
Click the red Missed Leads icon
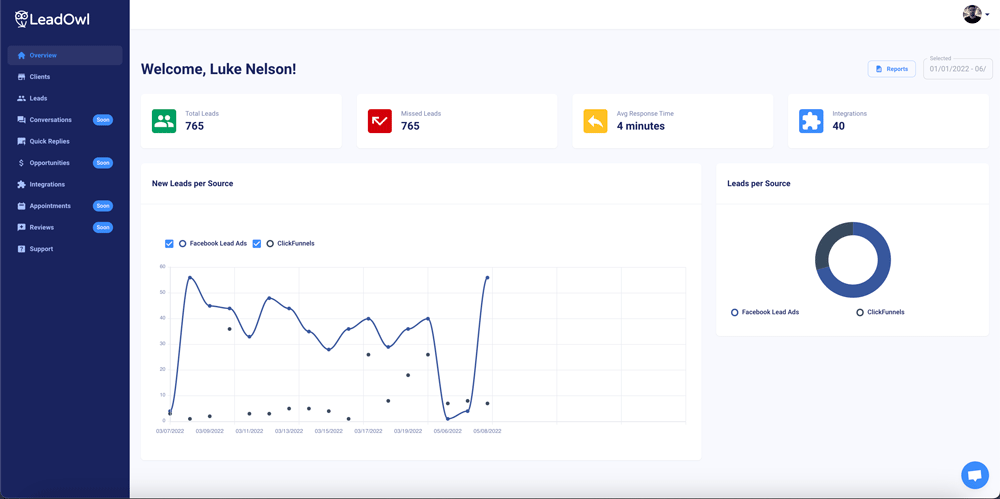380,121
